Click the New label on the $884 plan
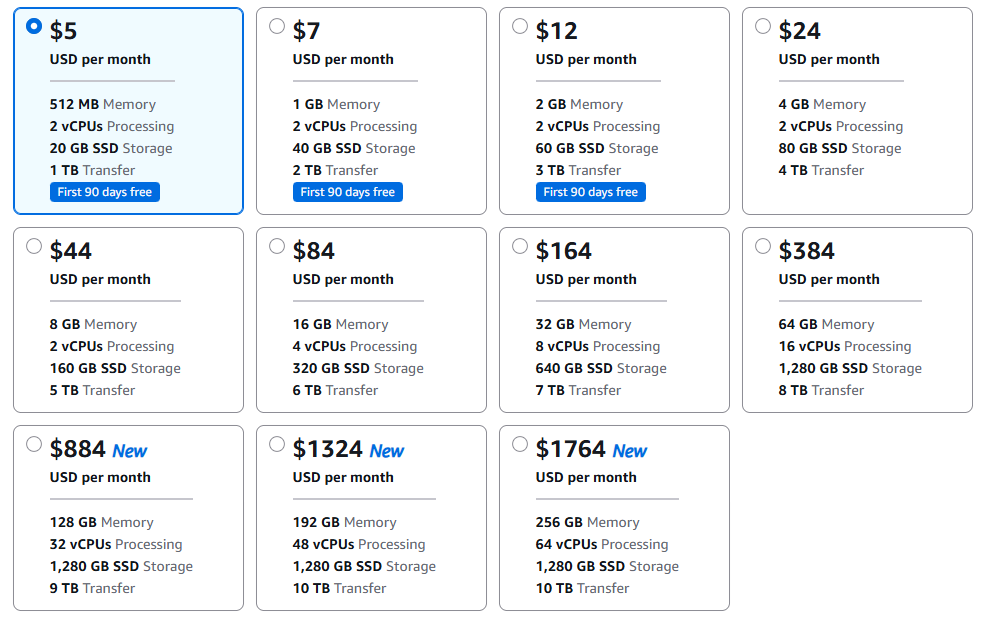The image size is (982, 617). [x=129, y=451]
